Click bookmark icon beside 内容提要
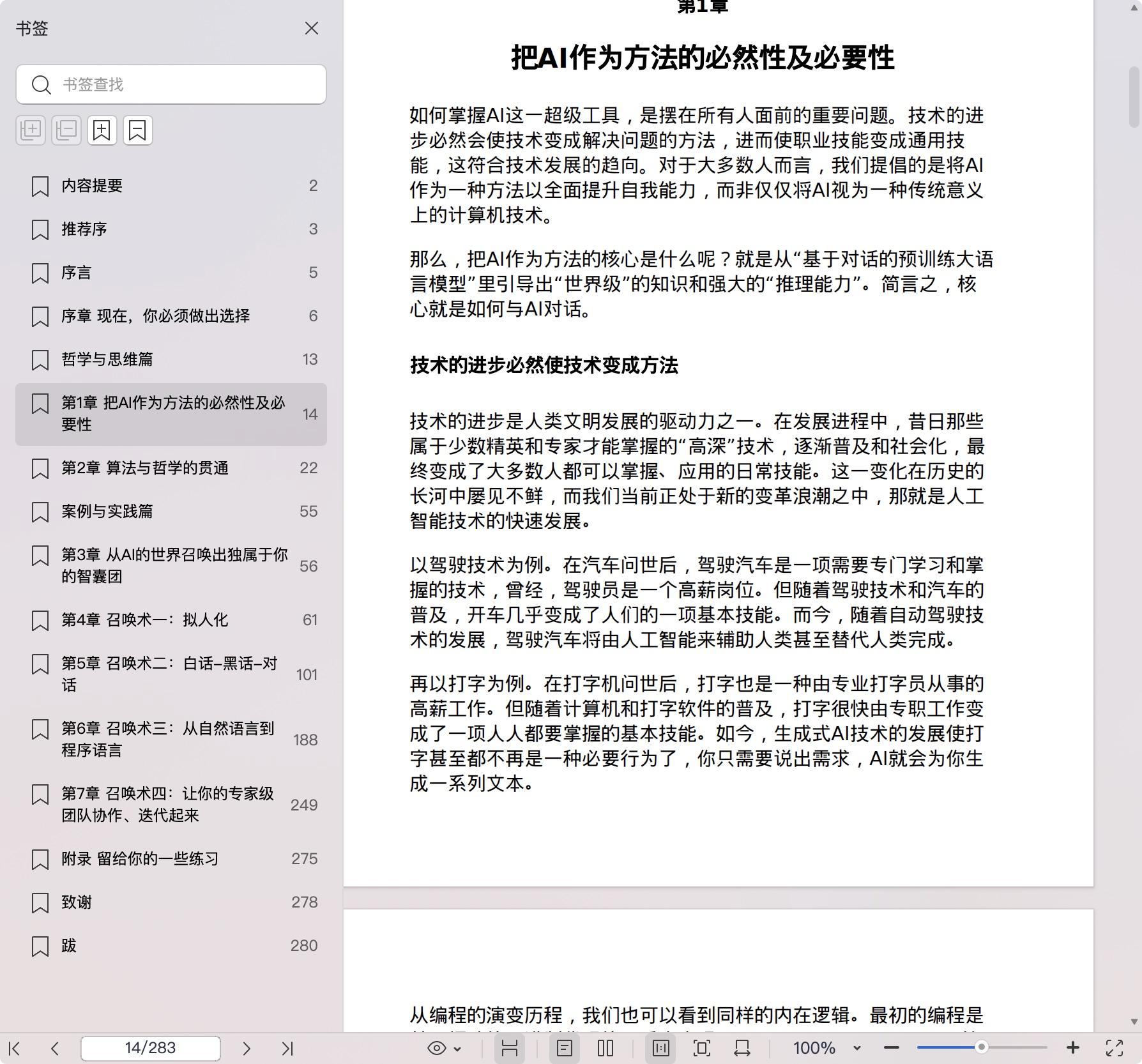Image resolution: width=1142 pixels, height=1064 pixels. [x=40, y=186]
